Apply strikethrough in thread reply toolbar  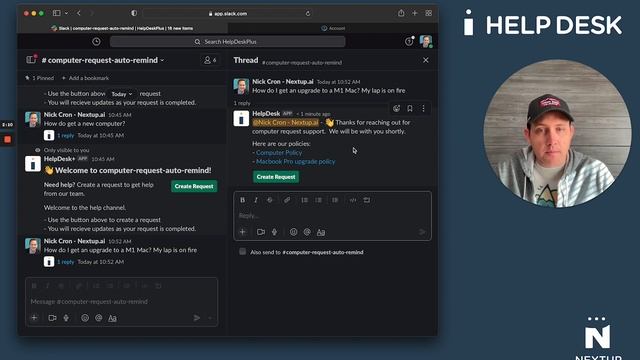270,200
